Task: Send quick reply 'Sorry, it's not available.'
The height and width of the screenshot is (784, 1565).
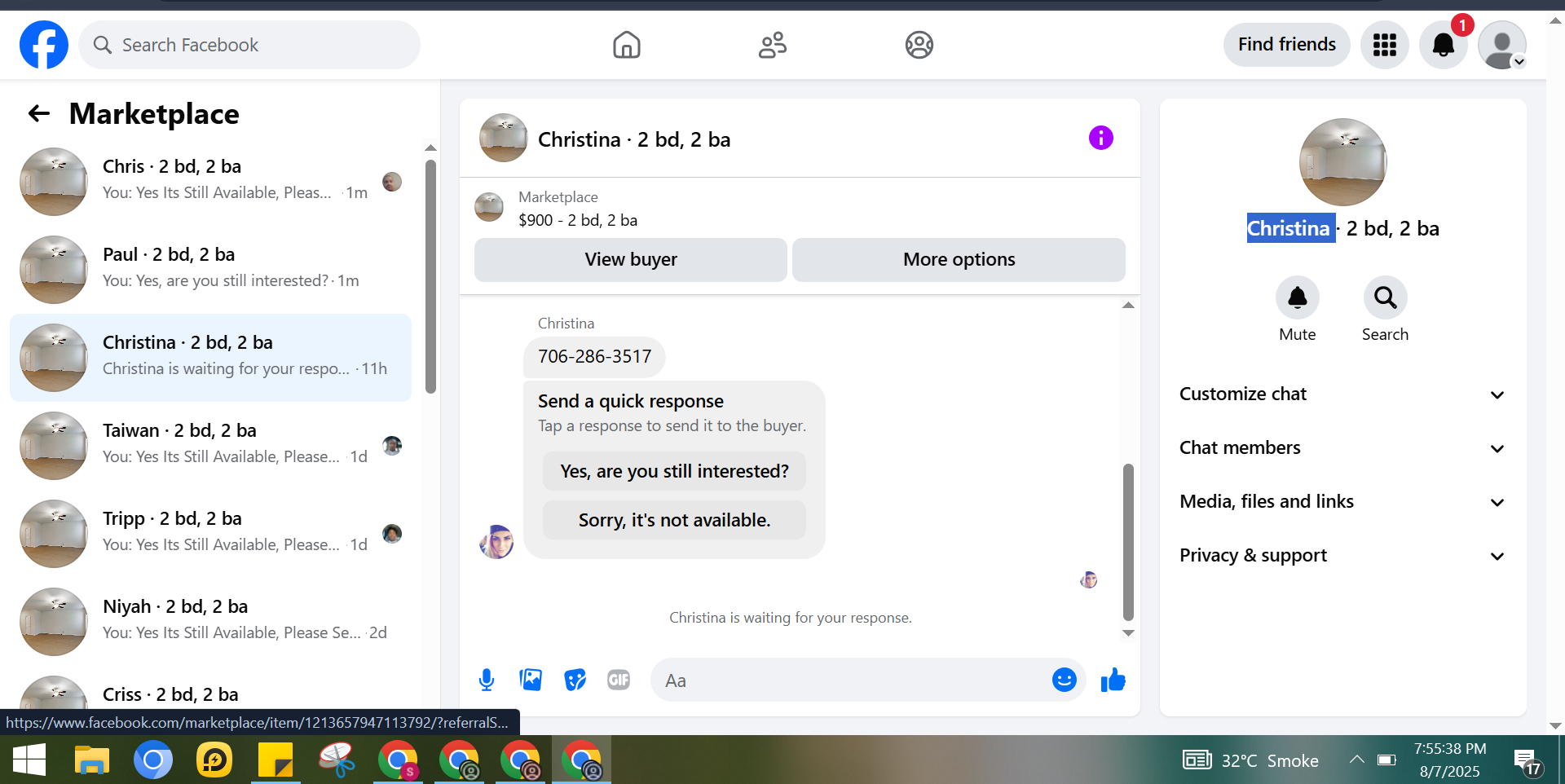Action: [x=674, y=520]
